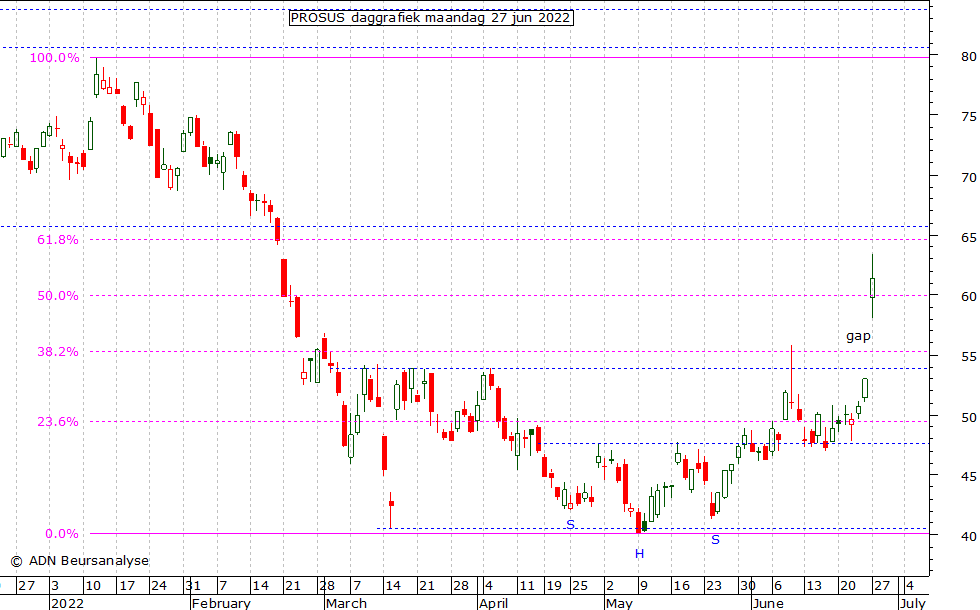The height and width of the screenshot is (610, 980).
Task: Select the 23.6% Fibonacci level label
Action: click(x=58, y=421)
